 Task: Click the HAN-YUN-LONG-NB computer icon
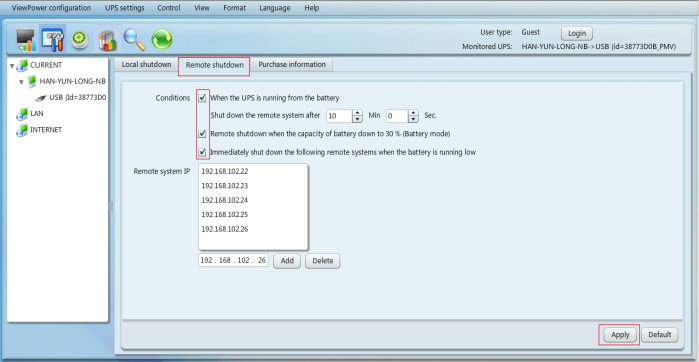pyautogui.click(x=32, y=82)
